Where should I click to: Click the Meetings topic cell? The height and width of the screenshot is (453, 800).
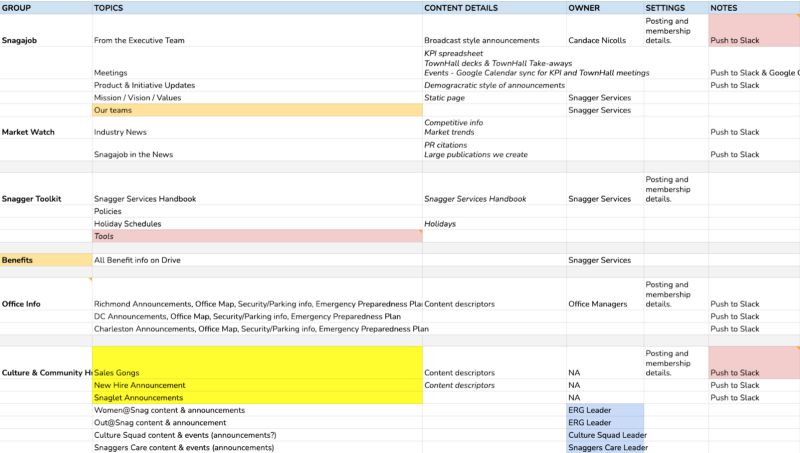click(x=257, y=63)
